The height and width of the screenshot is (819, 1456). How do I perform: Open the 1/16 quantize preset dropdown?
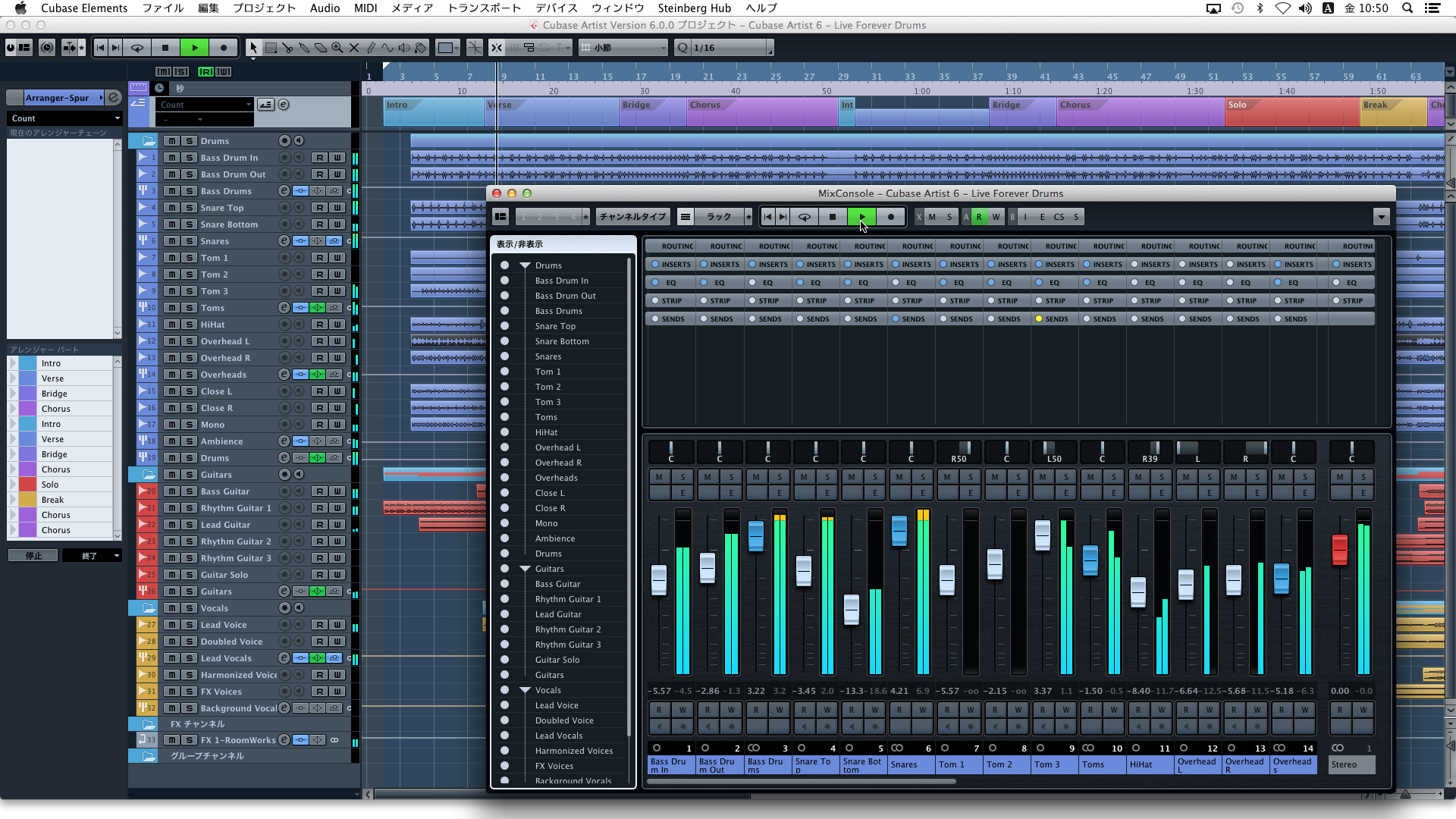pyautogui.click(x=730, y=48)
